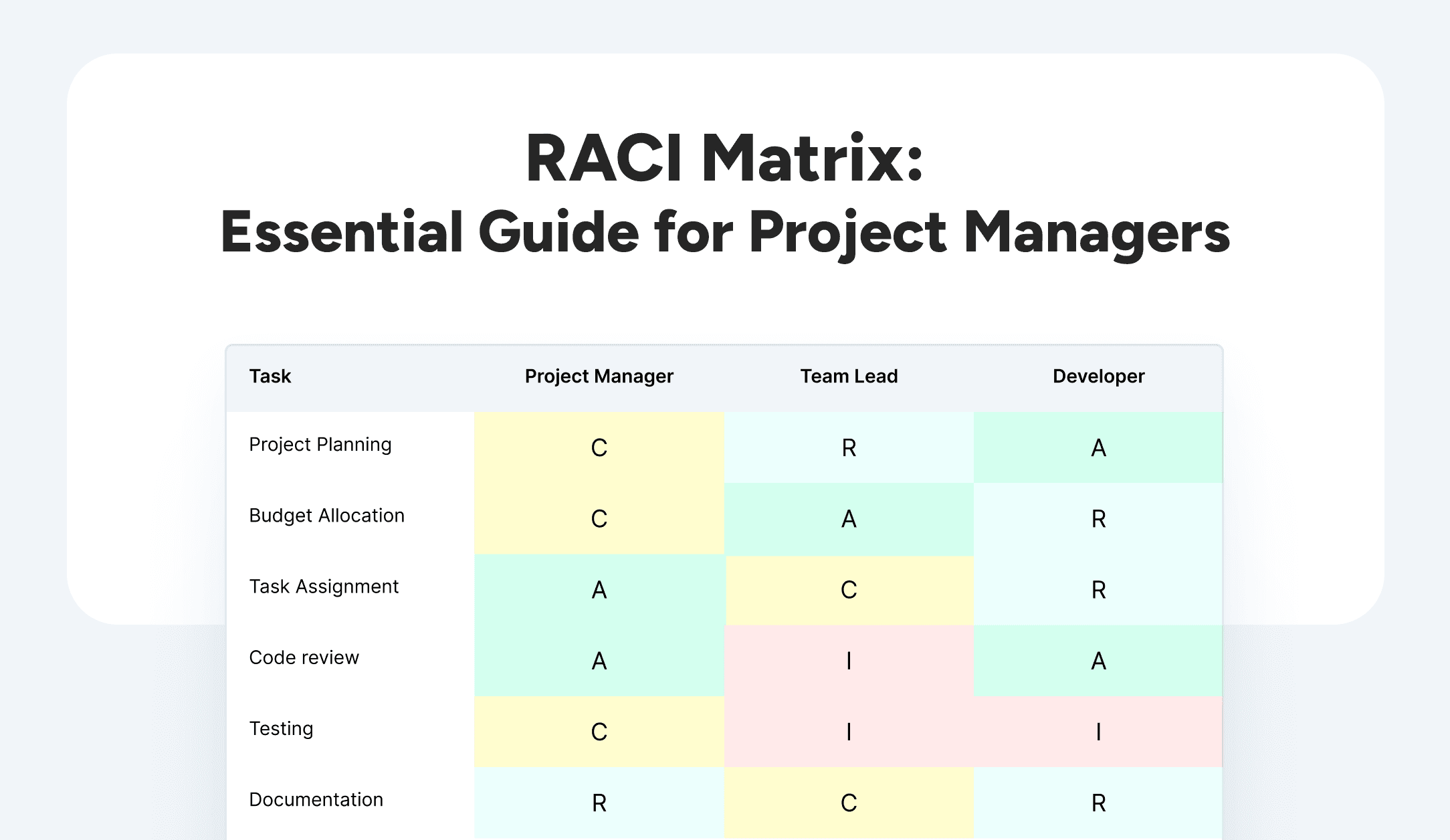This screenshot has width=1450, height=840.
Task: Select Team Lead cell for Documentation
Action: click(x=849, y=803)
